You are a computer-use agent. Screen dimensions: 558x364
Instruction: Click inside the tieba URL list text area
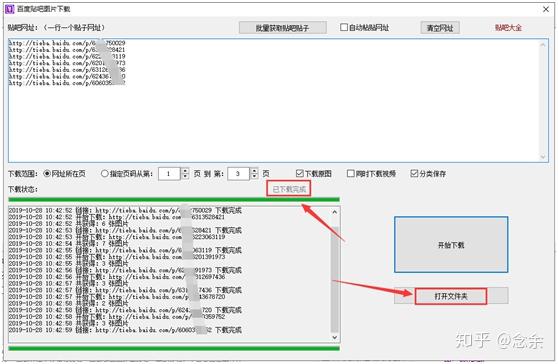(278, 100)
